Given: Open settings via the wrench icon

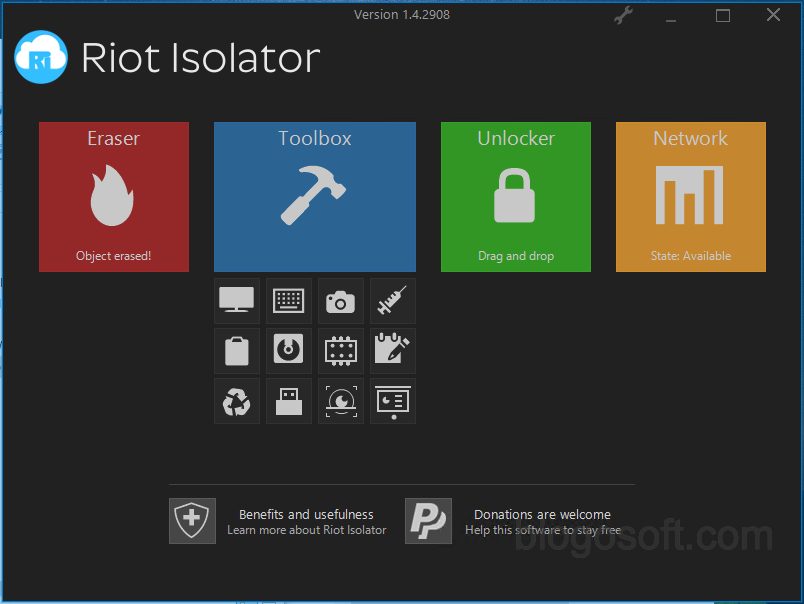Looking at the screenshot, I should tap(623, 16).
